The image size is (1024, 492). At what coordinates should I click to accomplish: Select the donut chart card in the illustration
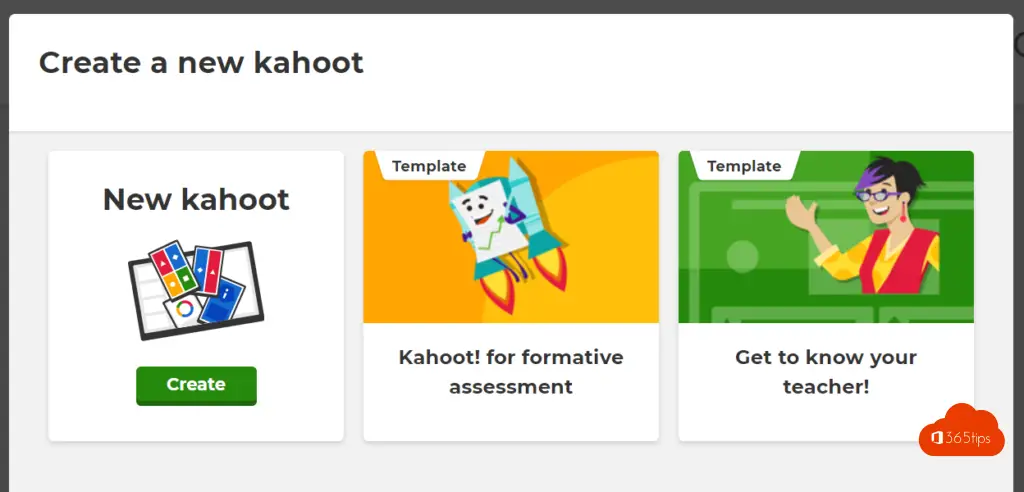coord(184,310)
